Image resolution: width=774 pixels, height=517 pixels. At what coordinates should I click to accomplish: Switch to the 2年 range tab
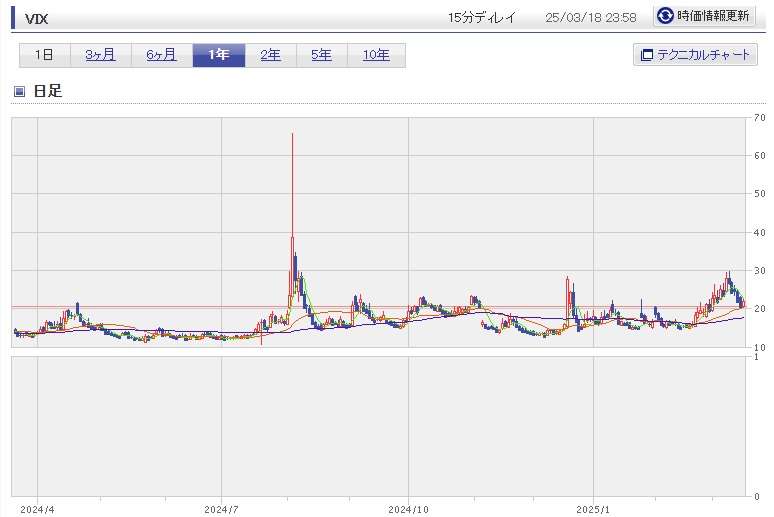click(271, 55)
